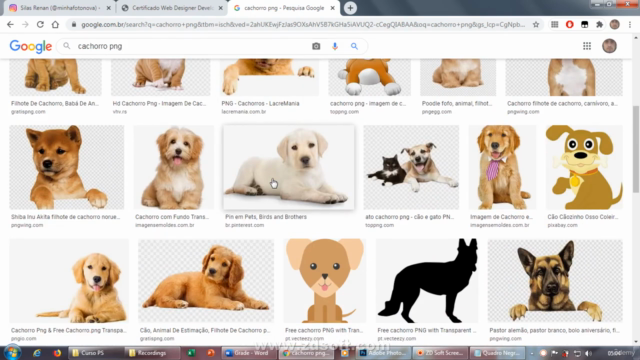Open the grid extension icon beside the star

pyautogui.click(x=554, y=24)
